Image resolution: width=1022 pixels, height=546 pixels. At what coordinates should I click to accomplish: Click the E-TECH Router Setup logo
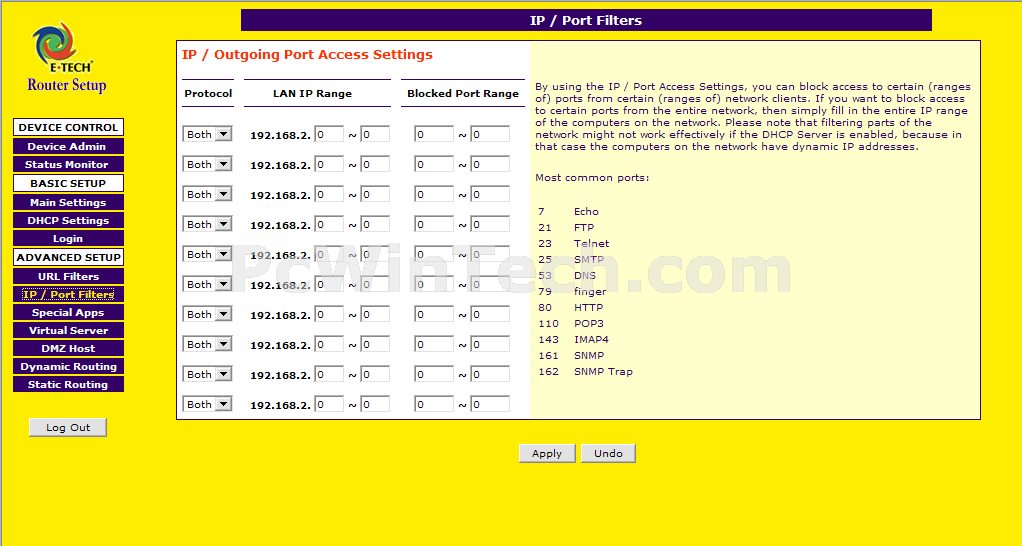click(66, 57)
